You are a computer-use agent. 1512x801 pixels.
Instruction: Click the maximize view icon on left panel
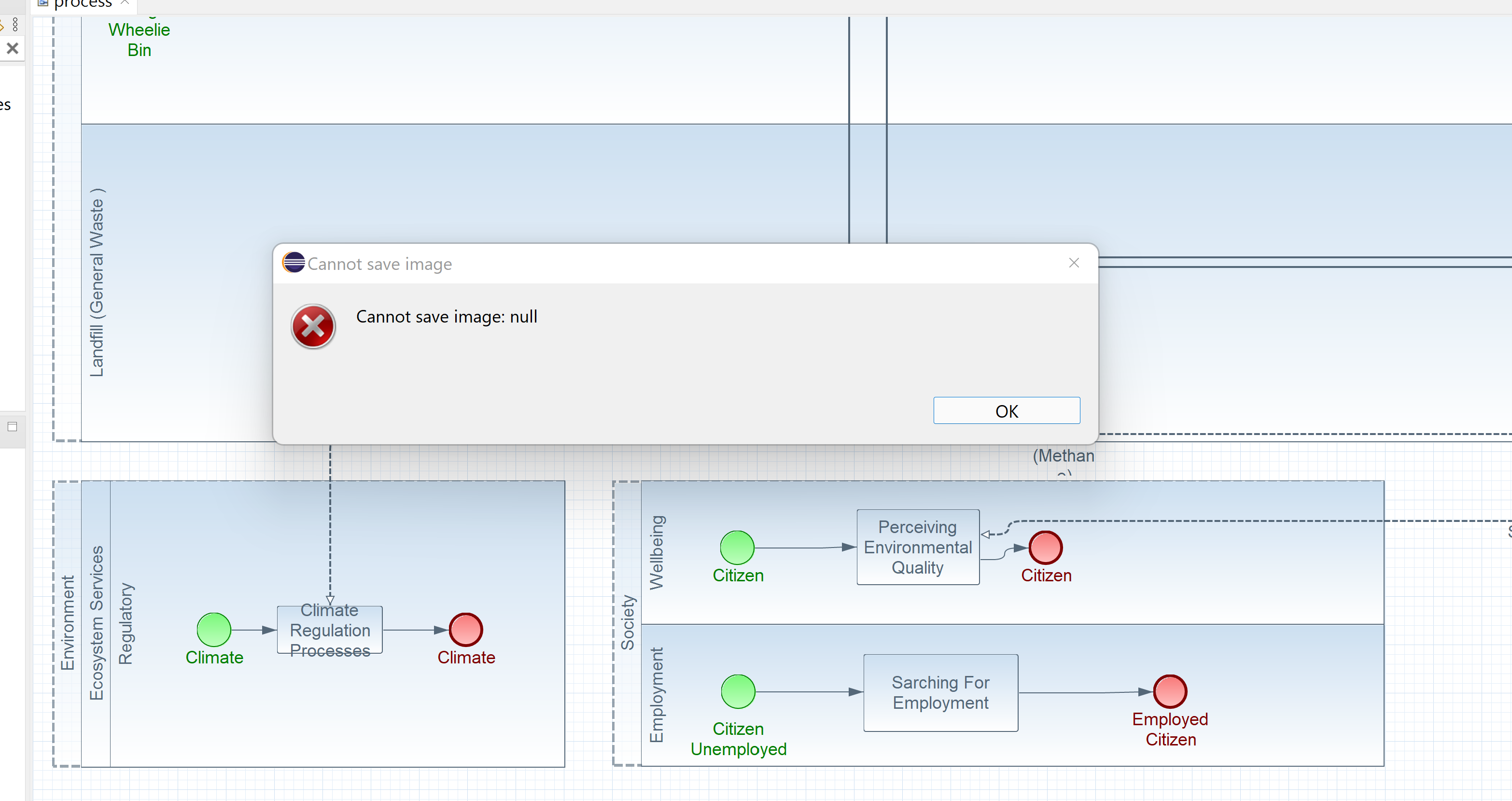coord(13,426)
